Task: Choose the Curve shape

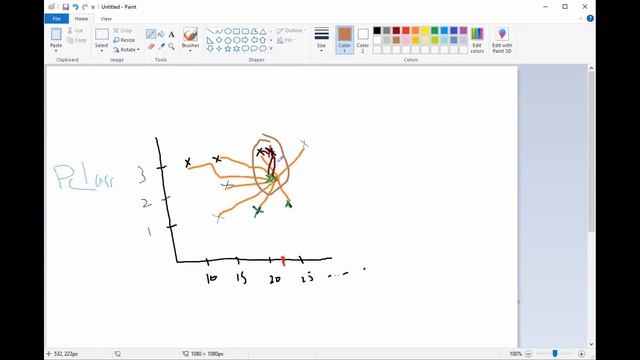Action: [x=219, y=31]
